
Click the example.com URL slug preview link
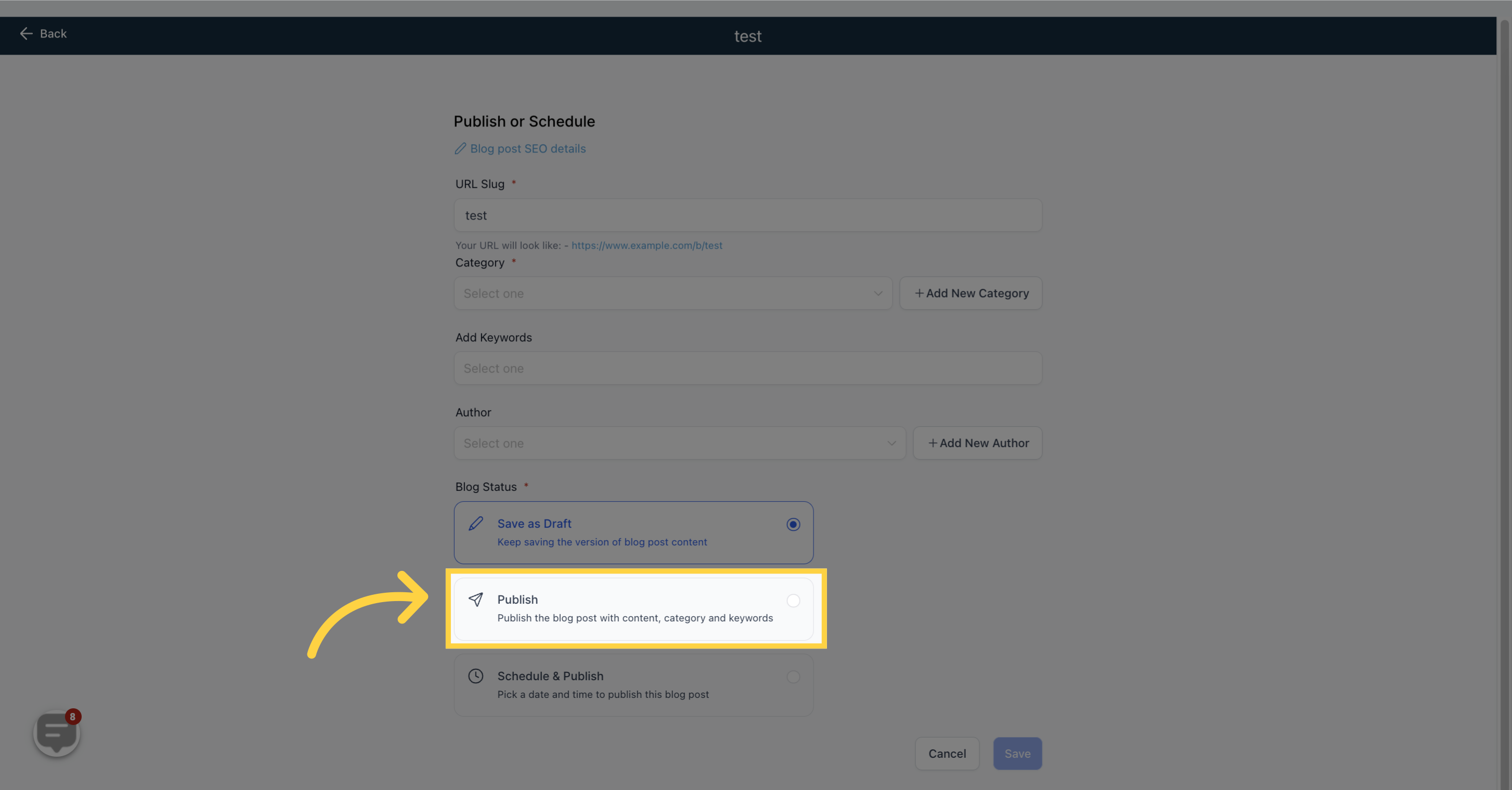(646, 245)
